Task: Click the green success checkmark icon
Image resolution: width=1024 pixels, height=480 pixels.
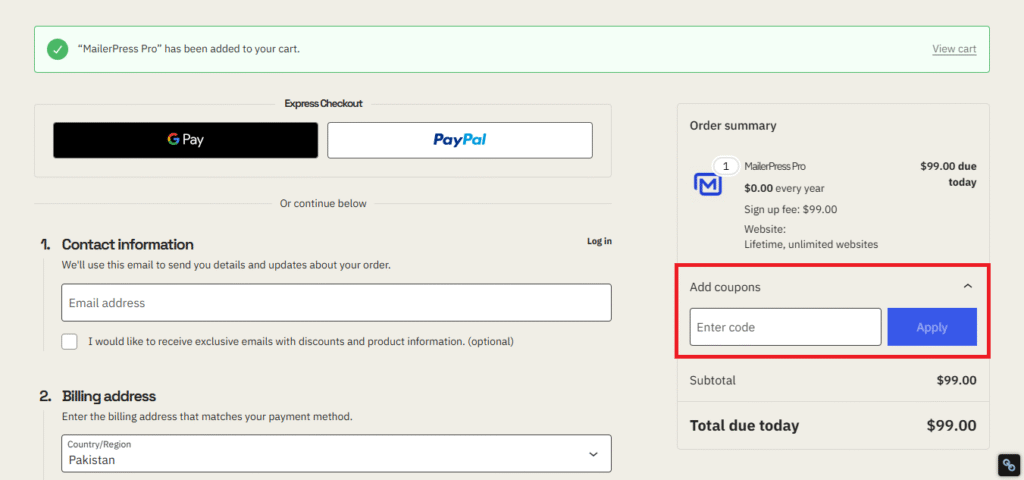Action: pyautogui.click(x=58, y=49)
